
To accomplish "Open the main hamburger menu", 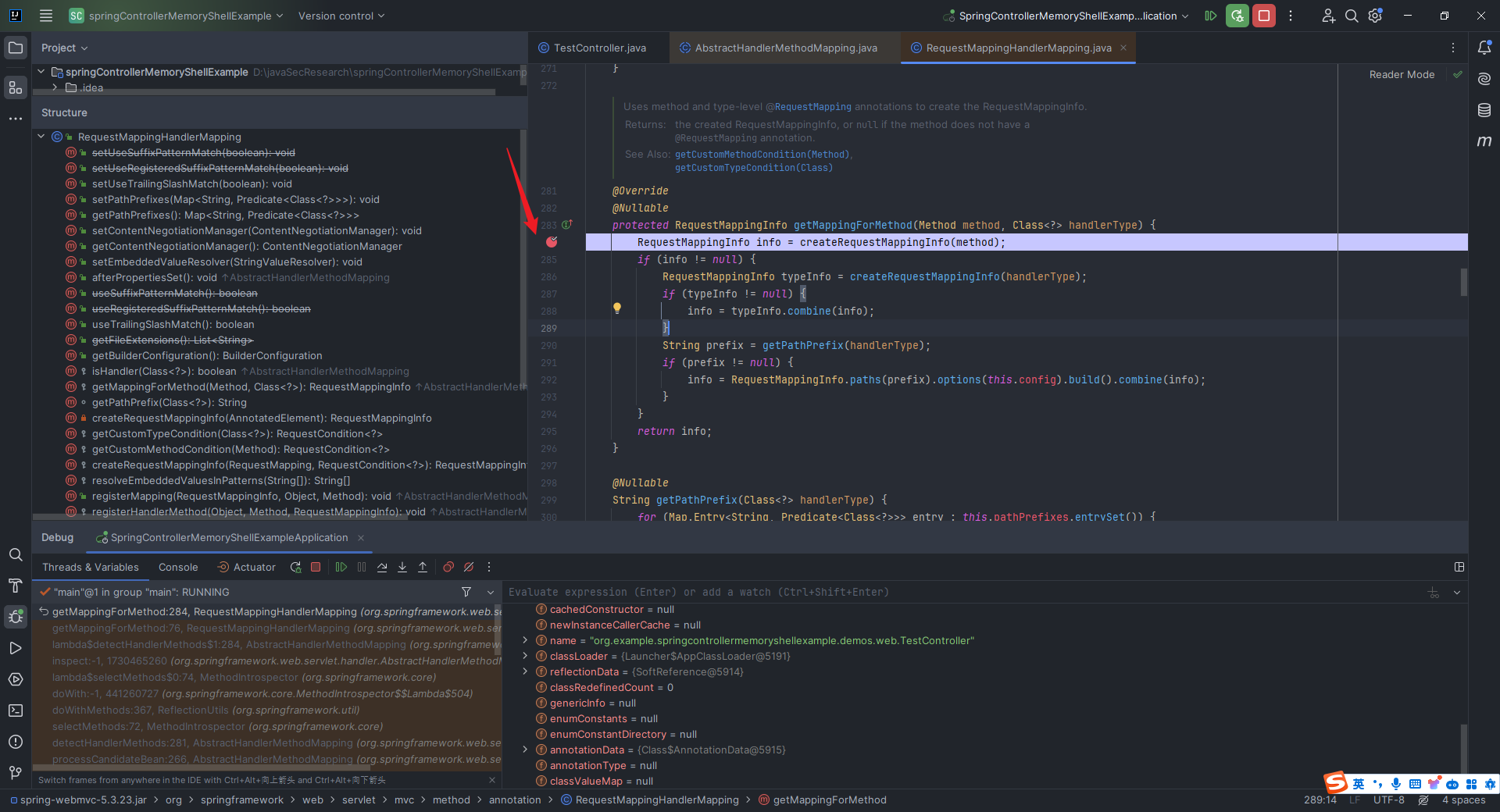I will [46, 16].
